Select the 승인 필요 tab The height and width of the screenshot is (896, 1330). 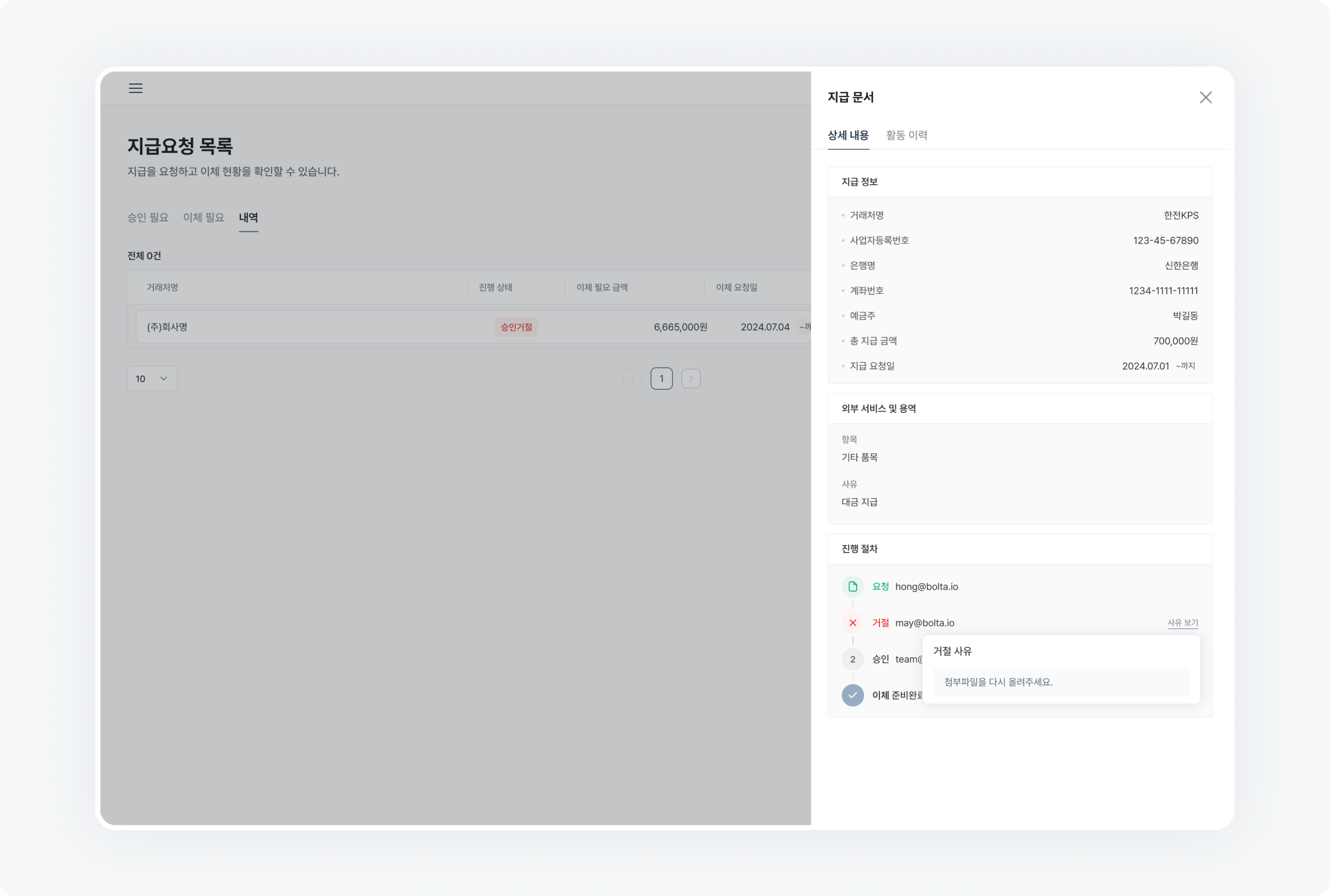(x=147, y=217)
